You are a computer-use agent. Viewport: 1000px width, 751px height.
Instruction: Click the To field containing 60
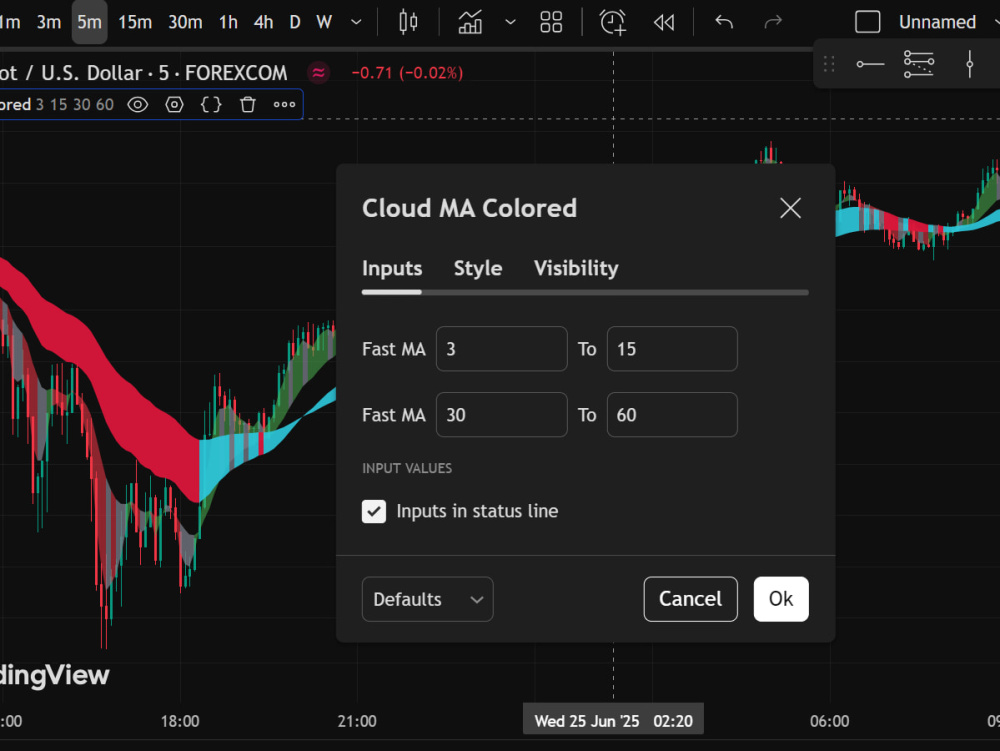coord(672,415)
